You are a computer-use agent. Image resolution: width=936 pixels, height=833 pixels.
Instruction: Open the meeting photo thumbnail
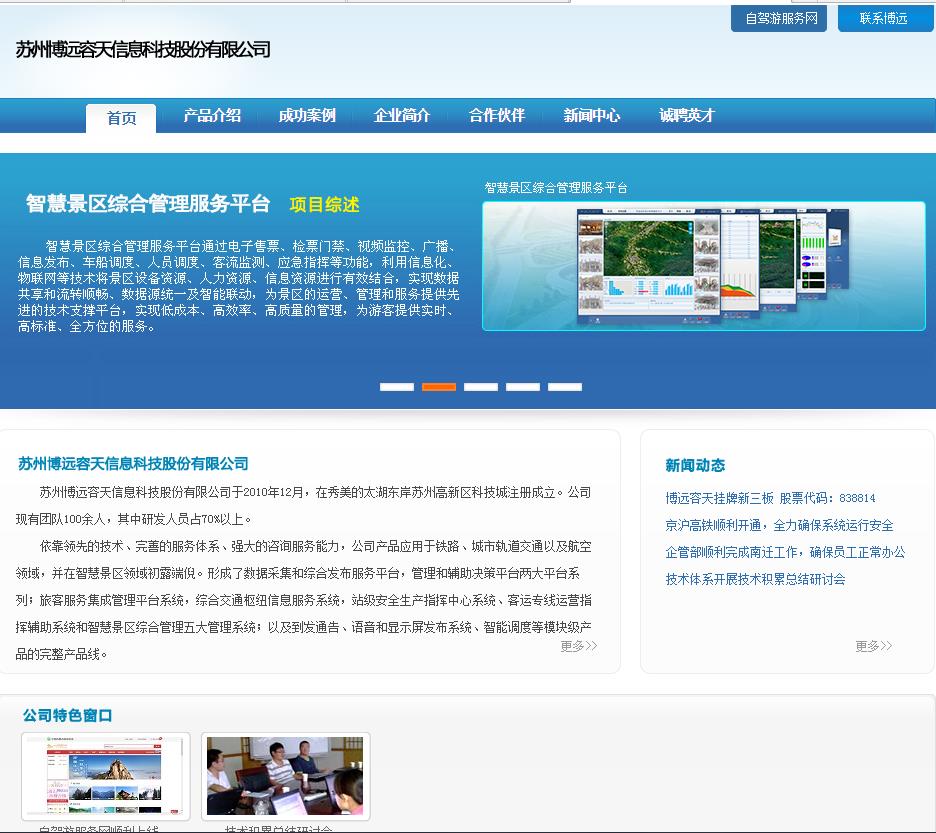coord(285,776)
